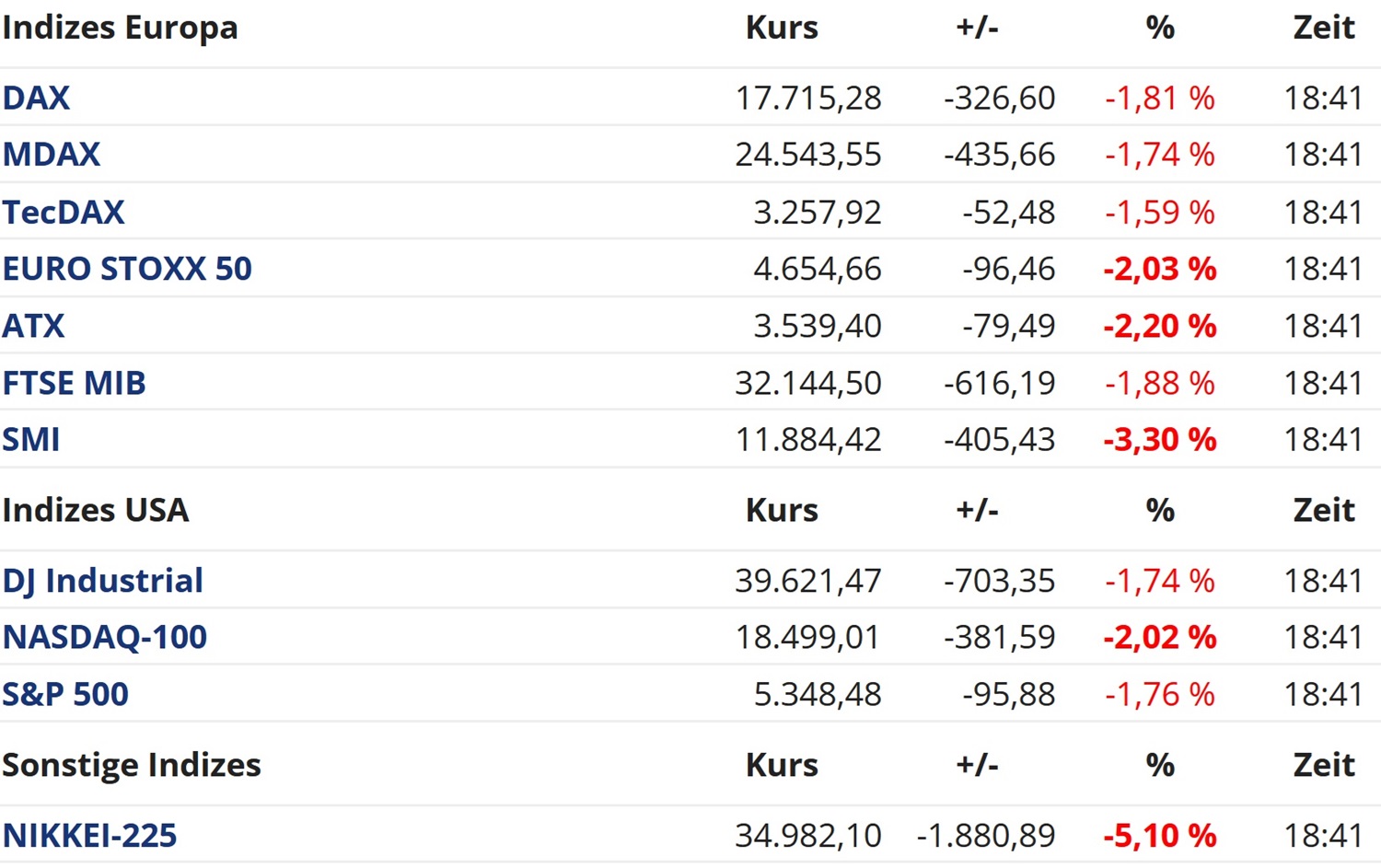The image size is (1381, 868).
Task: Click the SMI percent change -3,30 %
Action: (x=1160, y=440)
